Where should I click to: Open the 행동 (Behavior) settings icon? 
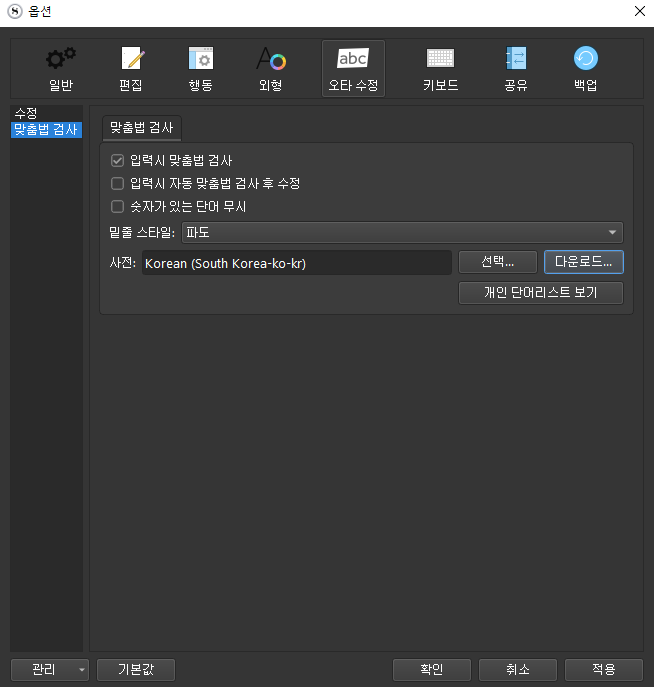[x=201, y=68]
